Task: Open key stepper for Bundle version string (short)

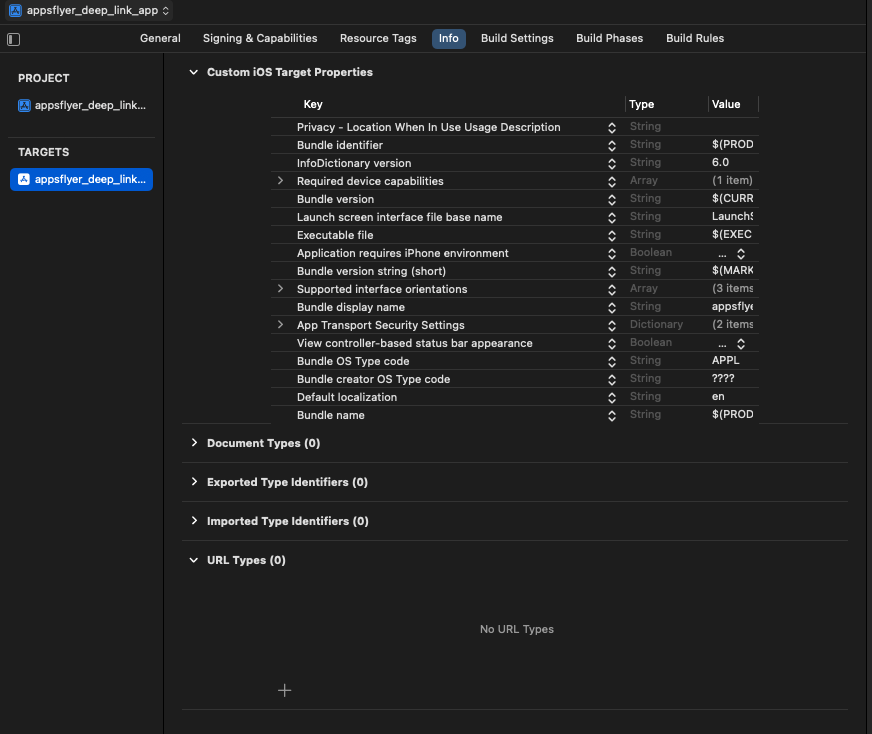Action: [x=612, y=271]
